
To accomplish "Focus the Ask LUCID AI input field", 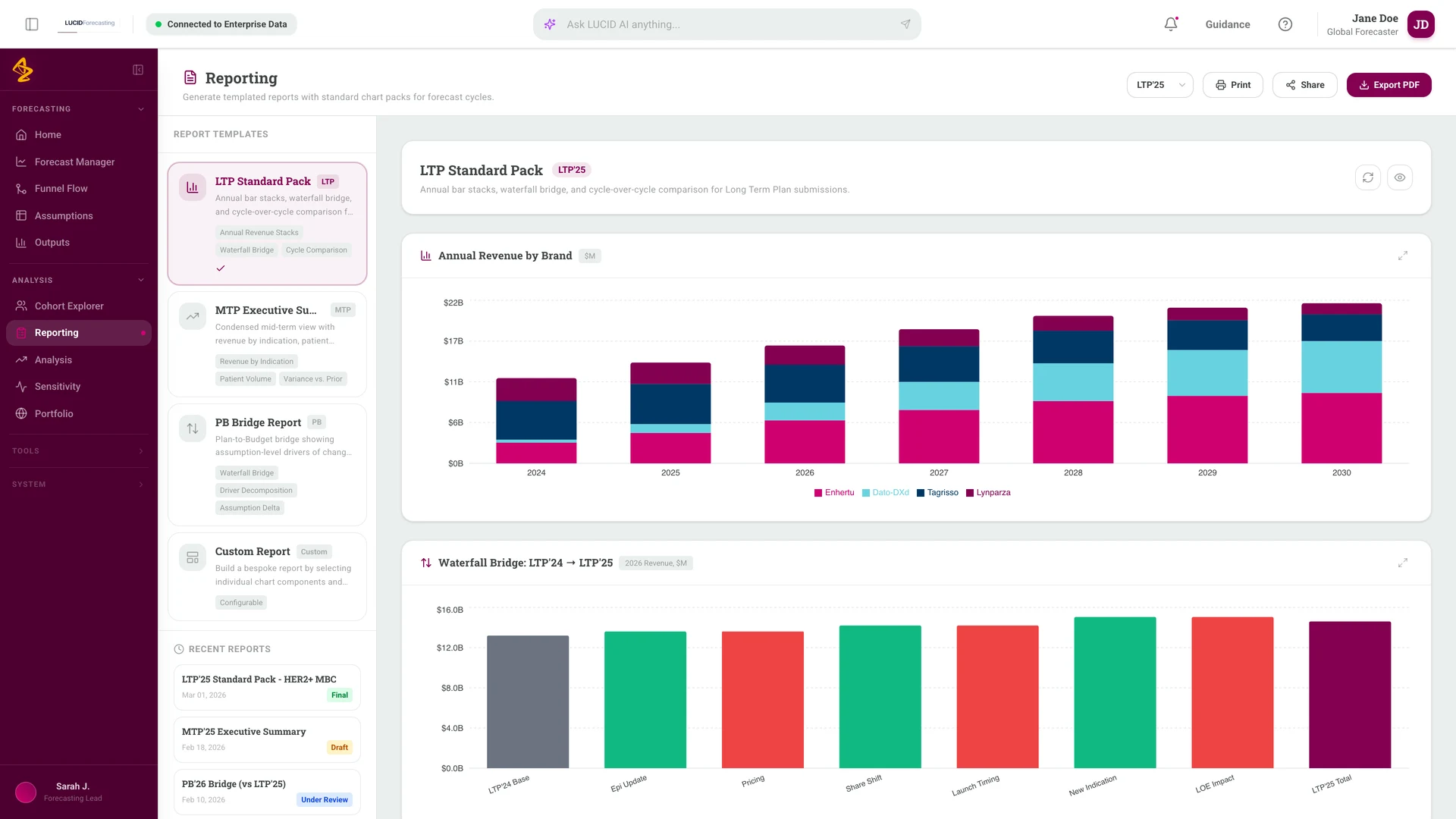I will tap(726, 24).
